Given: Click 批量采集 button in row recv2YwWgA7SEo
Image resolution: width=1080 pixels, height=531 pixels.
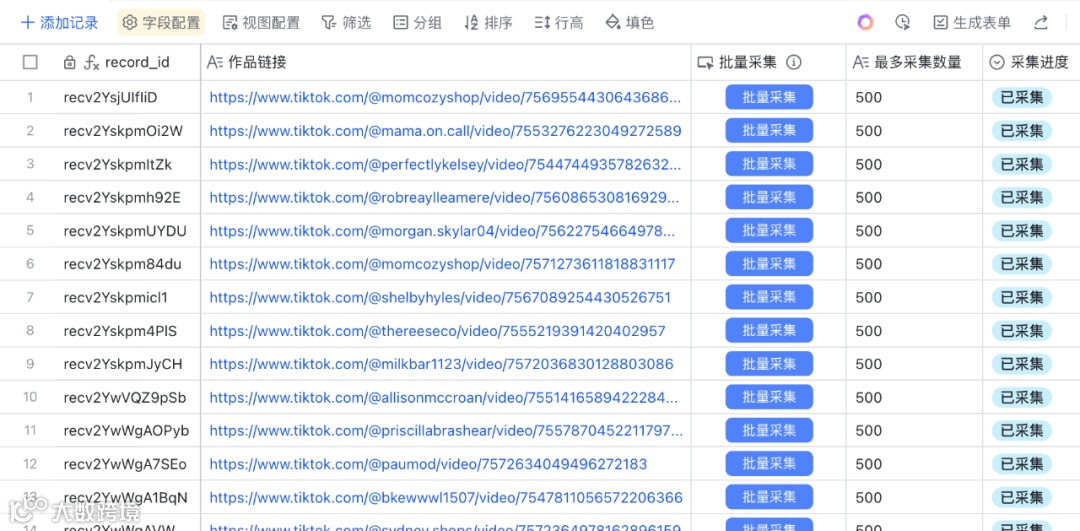Looking at the screenshot, I should (x=769, y=464).
